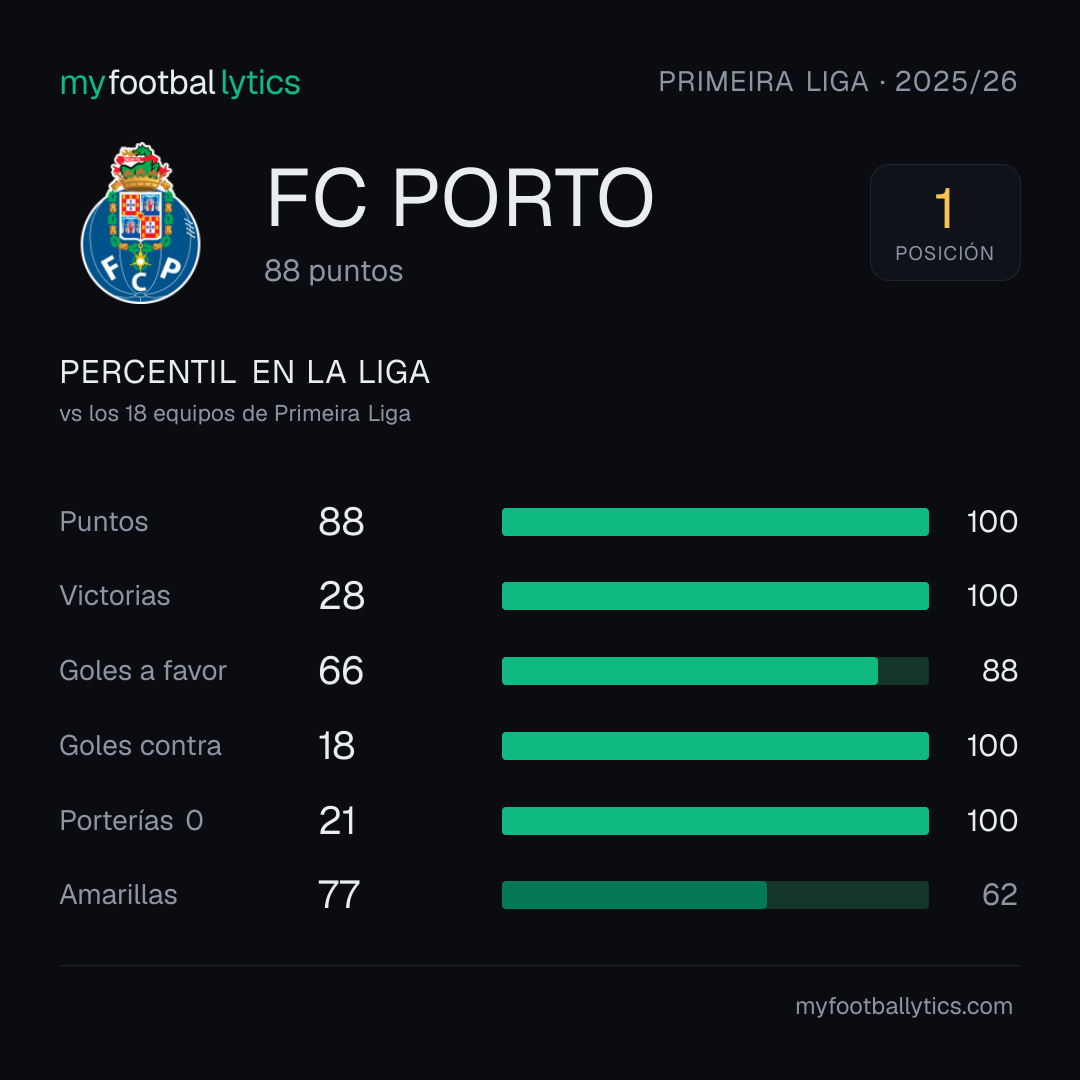The width and height of the screenshot is (1080, 1080).
Task: Click the Goles contra percentile bar
Action: click(715, 746)
